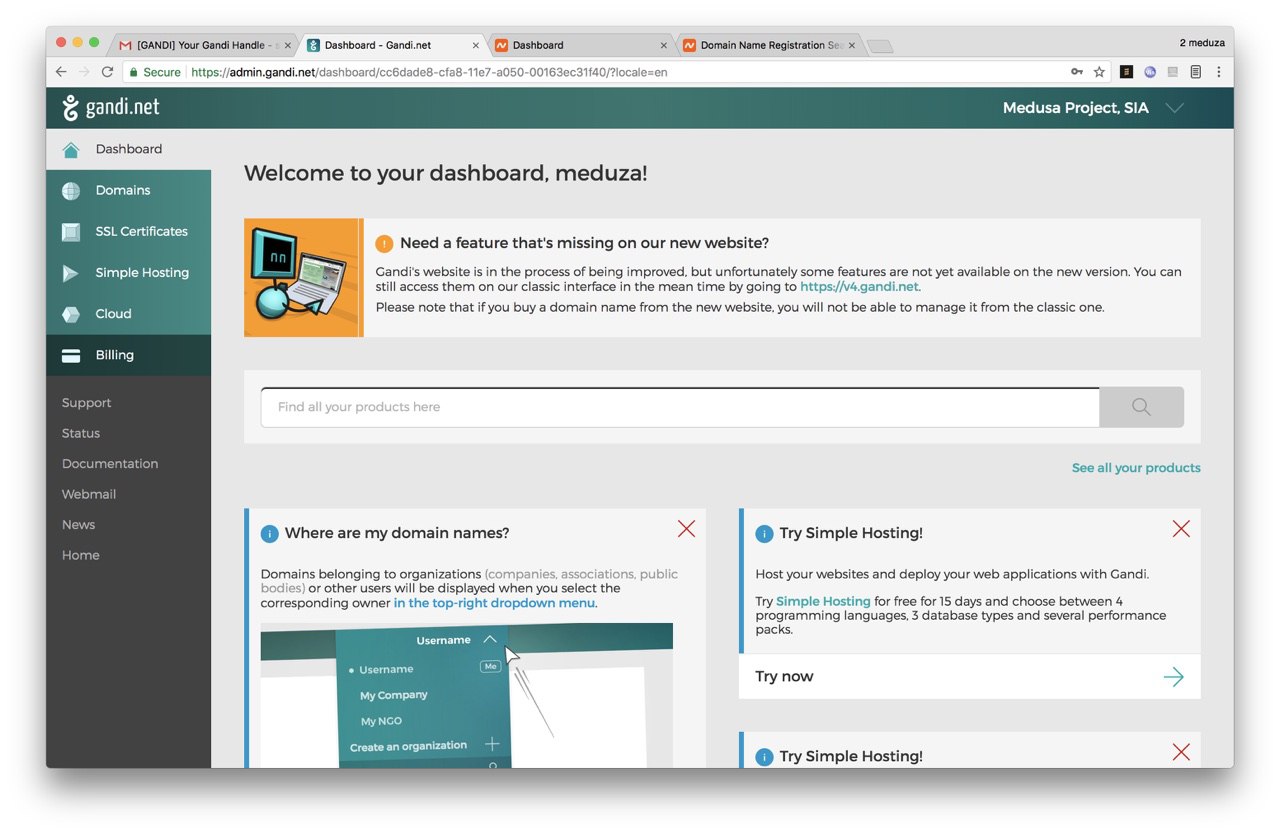Viewport: 1280px width, 834px height.
Task: Open the Cloud section
Action: point(128,313)
